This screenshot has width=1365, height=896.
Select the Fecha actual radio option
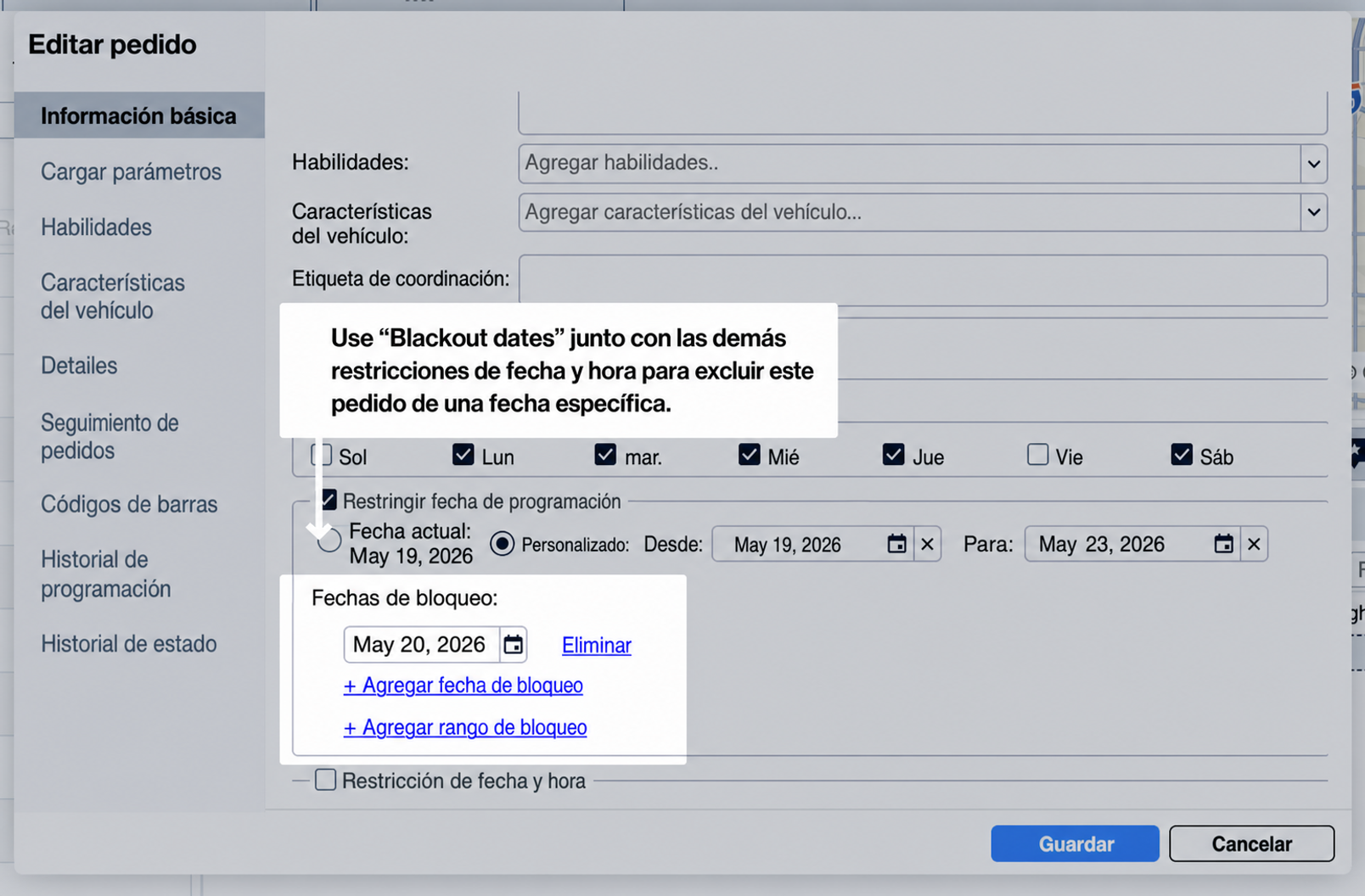point(329,540)
